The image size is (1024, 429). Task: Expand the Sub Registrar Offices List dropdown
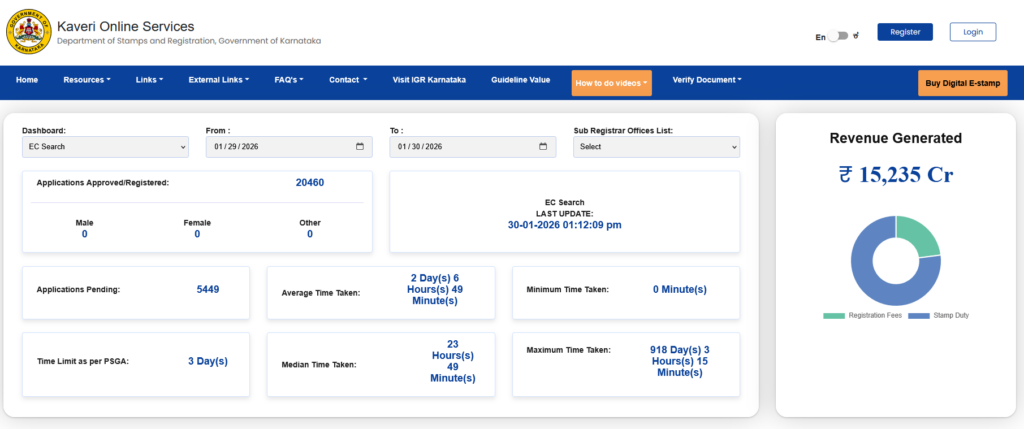click(x=656, y=147)
